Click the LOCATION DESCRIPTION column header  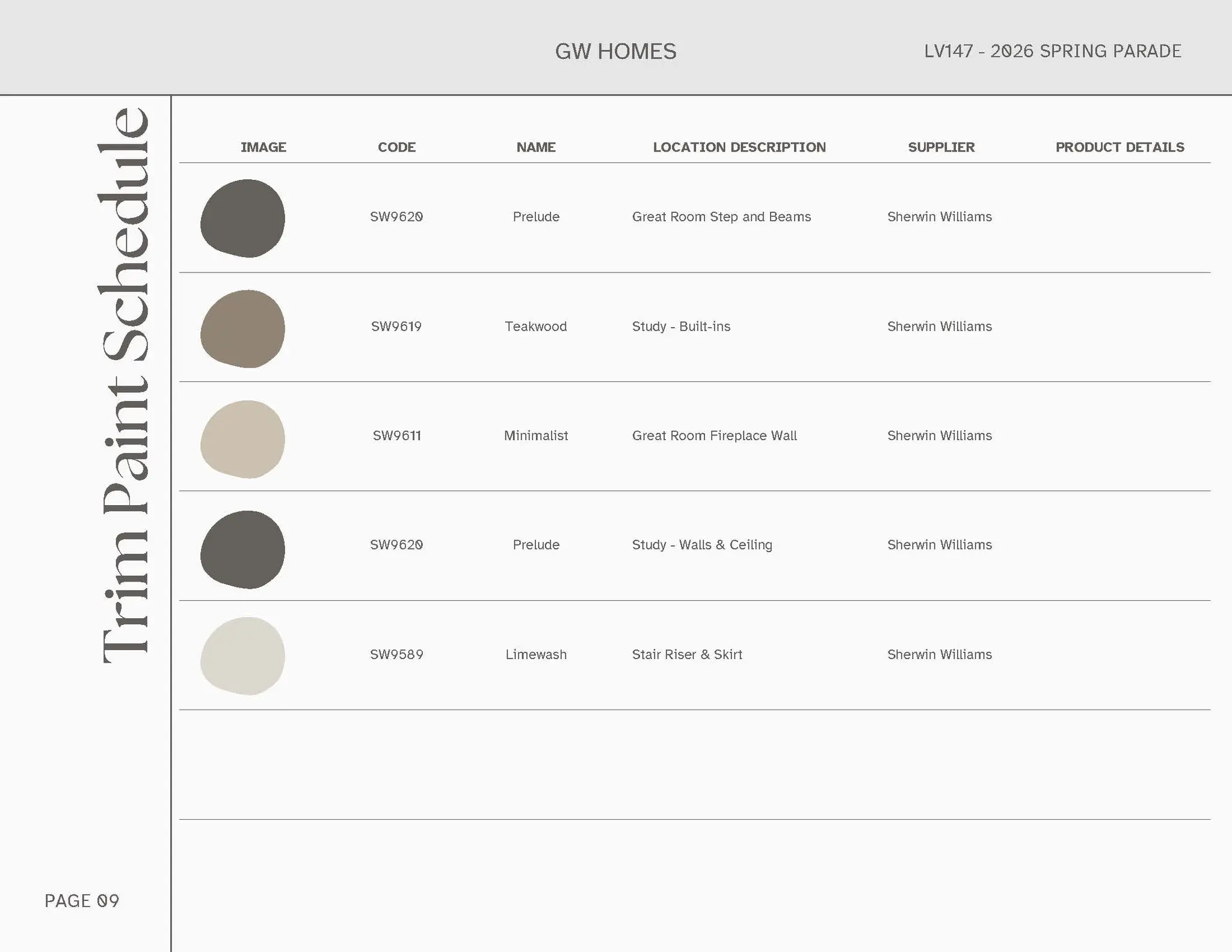click(x=739, y=147)
